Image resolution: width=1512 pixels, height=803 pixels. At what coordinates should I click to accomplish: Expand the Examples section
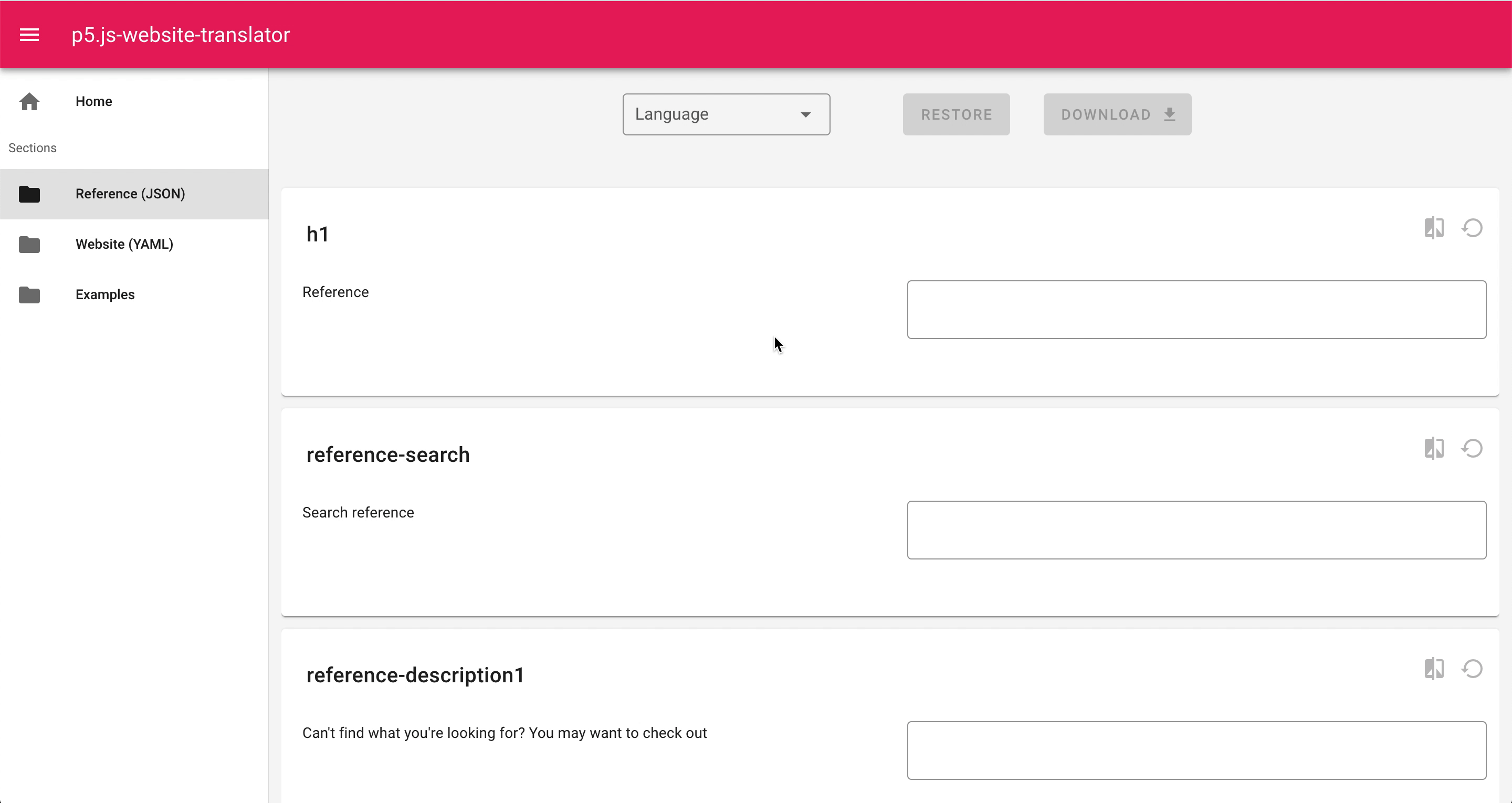(x=105, y=294)
